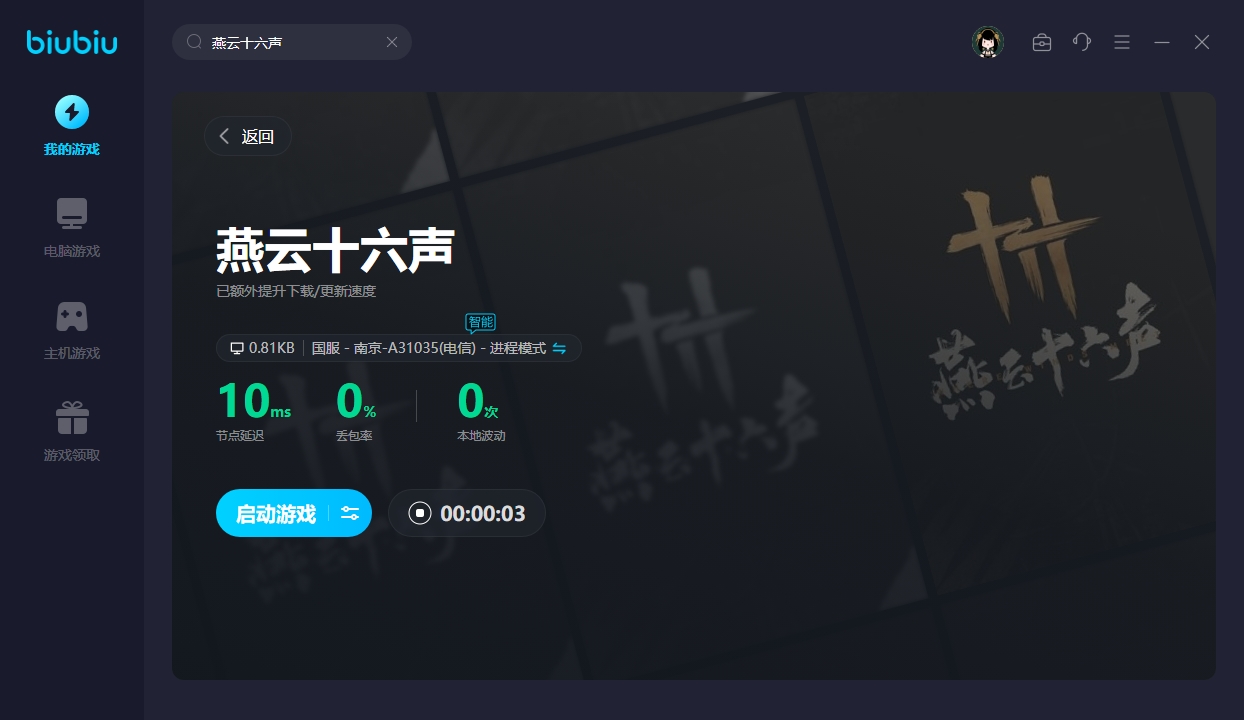The image size is (1244, 720).
Task: Go back with 返回 button
Action: tap(247, 137)
